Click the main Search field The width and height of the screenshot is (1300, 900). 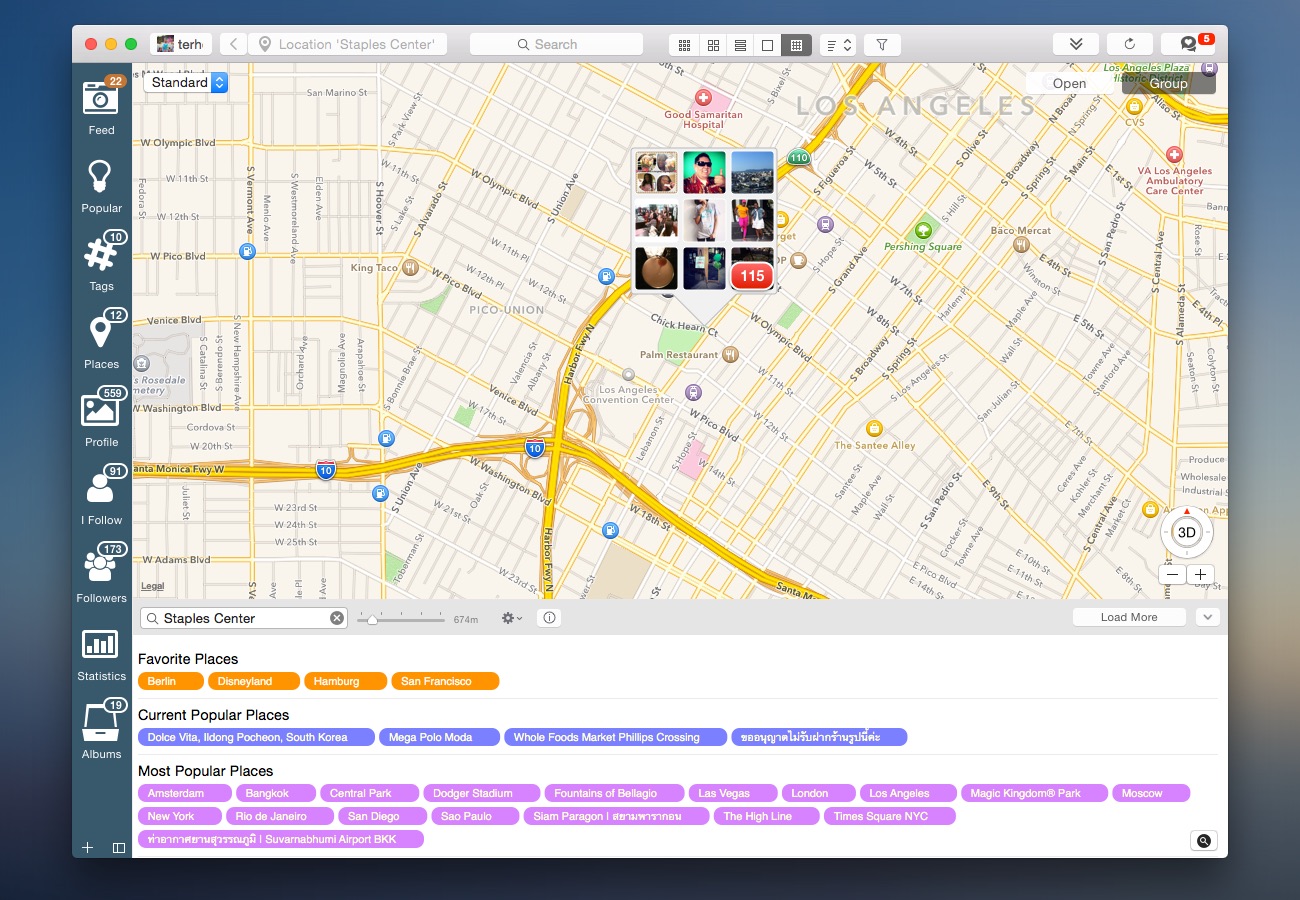tap(556, 44)
